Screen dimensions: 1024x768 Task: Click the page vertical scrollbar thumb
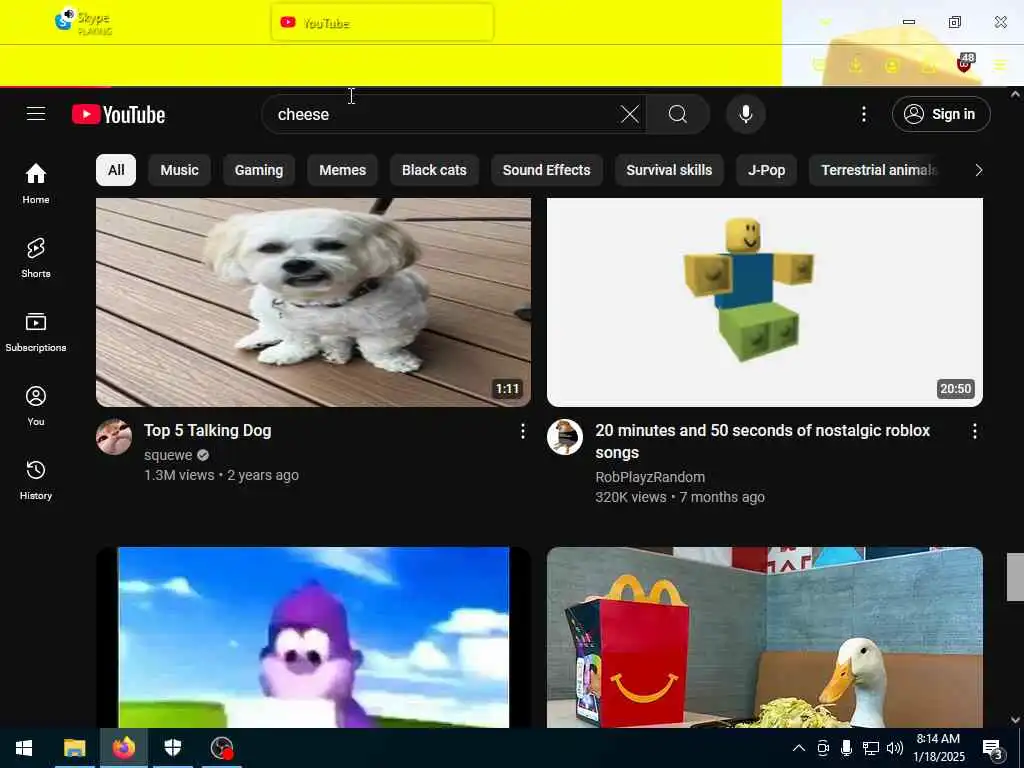[x=1015, y=577]
